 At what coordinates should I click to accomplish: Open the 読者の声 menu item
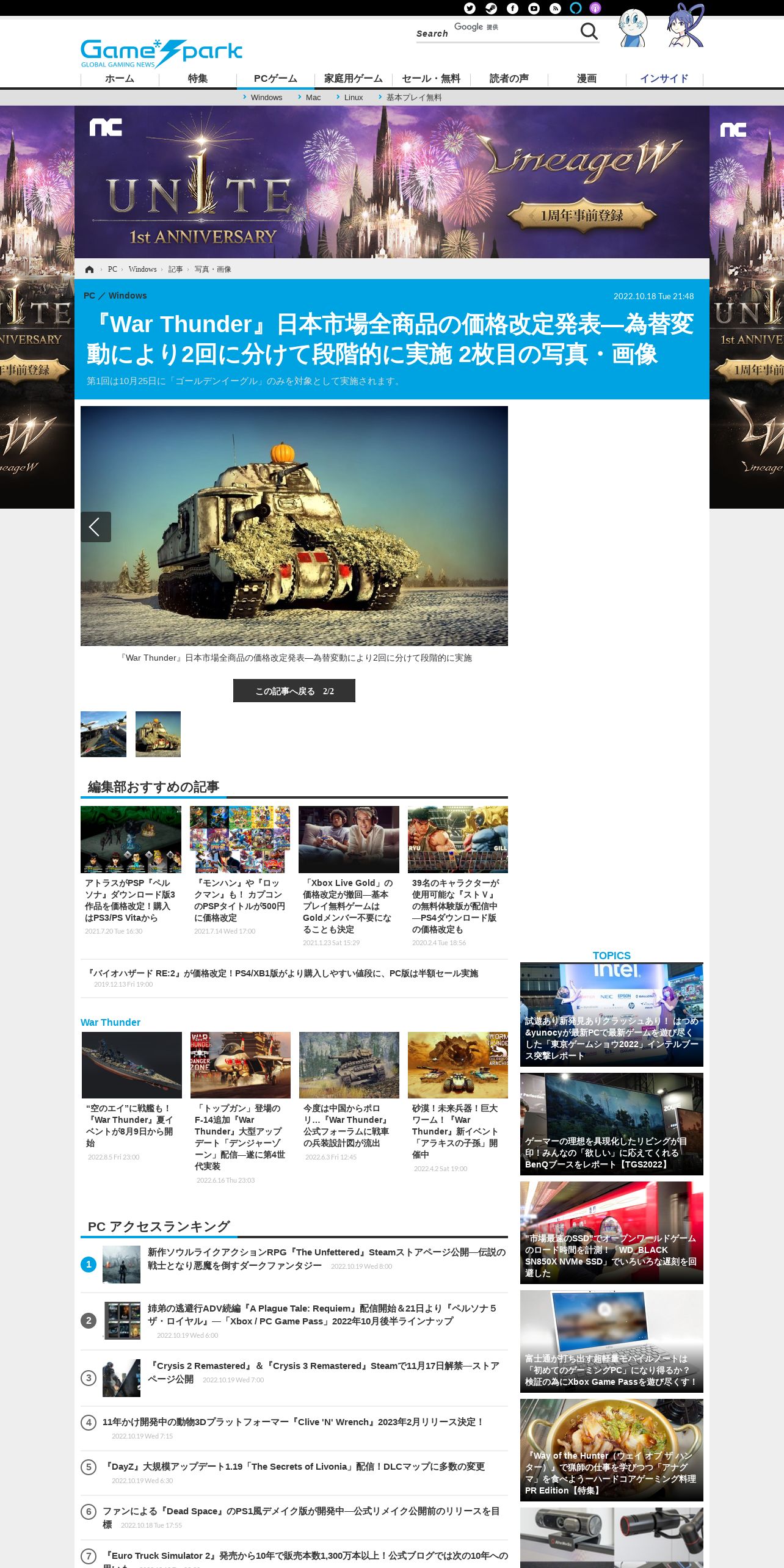click(x=509, y=79)
